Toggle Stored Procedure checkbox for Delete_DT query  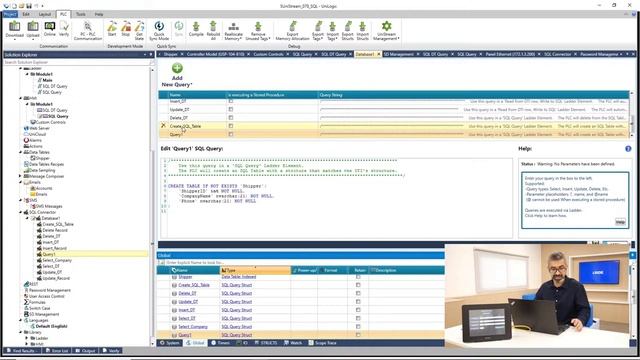click(231, 118)
